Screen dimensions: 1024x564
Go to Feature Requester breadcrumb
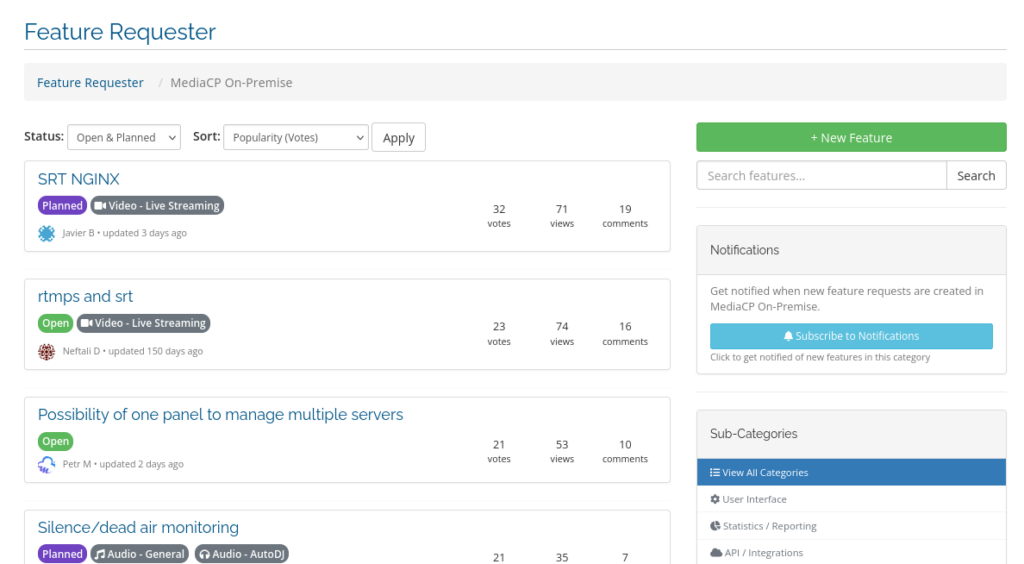(90, 83)
